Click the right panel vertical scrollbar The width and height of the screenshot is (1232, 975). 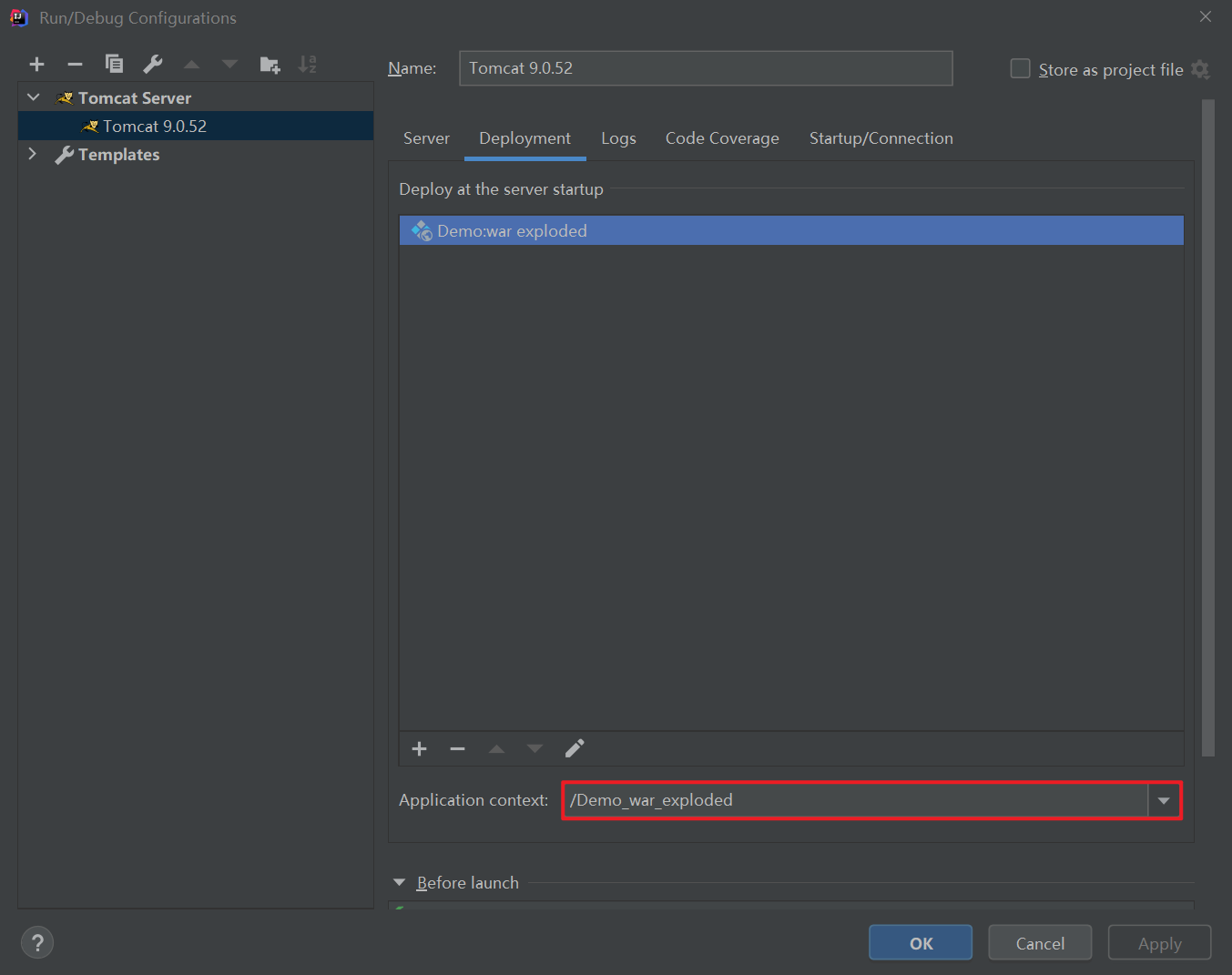tap(1208, 428)
